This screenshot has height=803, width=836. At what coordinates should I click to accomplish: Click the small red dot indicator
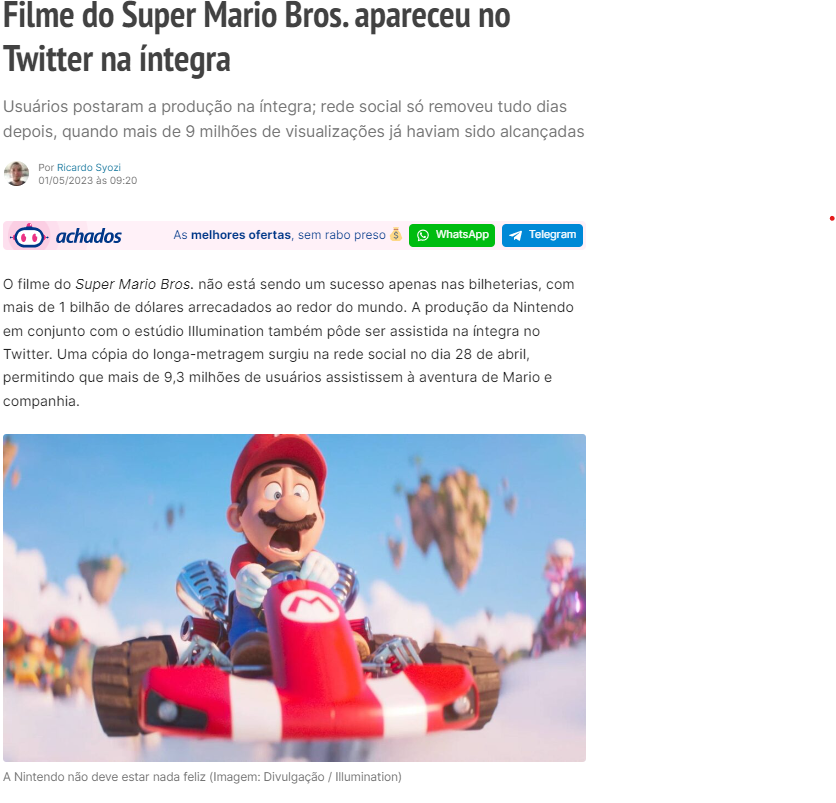[832, 219]
